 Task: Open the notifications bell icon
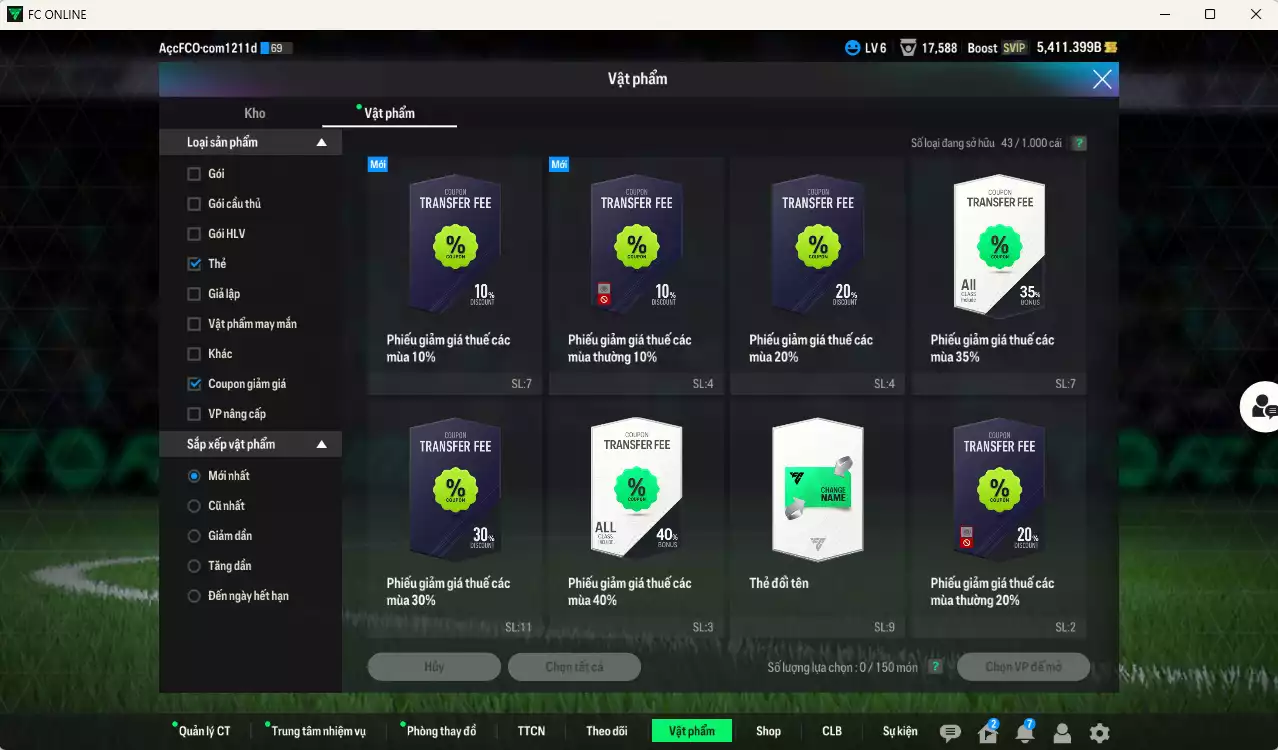[1025, 733]
